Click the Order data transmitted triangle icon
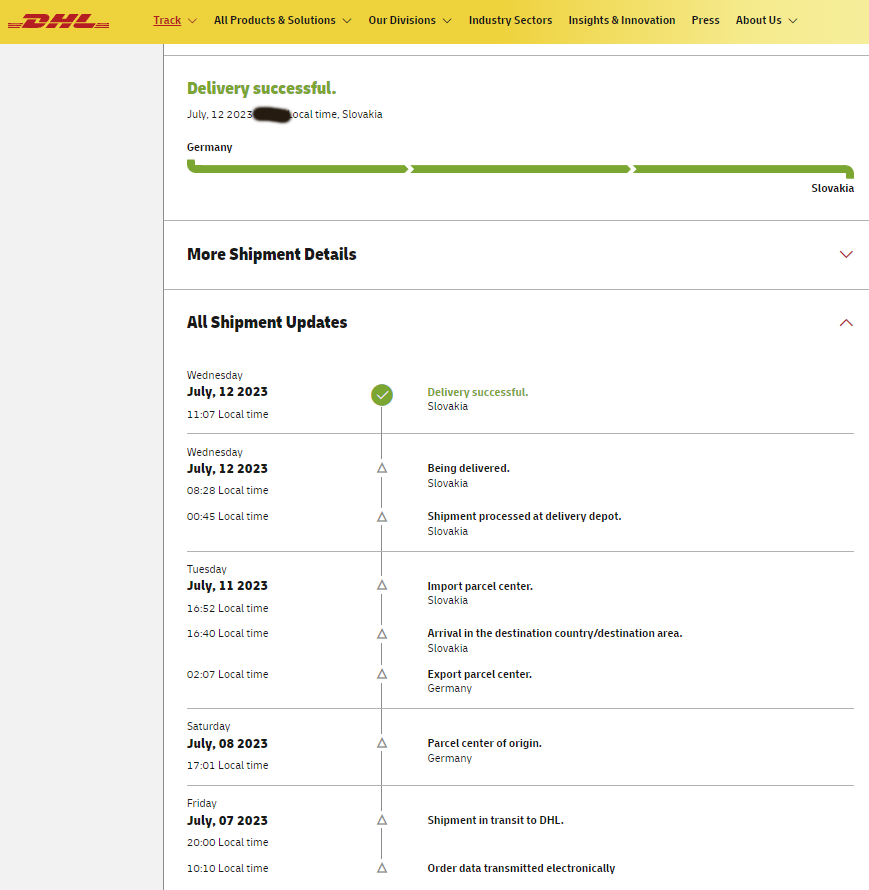Screen dimensions: 869x890 (x=382, y=868)
